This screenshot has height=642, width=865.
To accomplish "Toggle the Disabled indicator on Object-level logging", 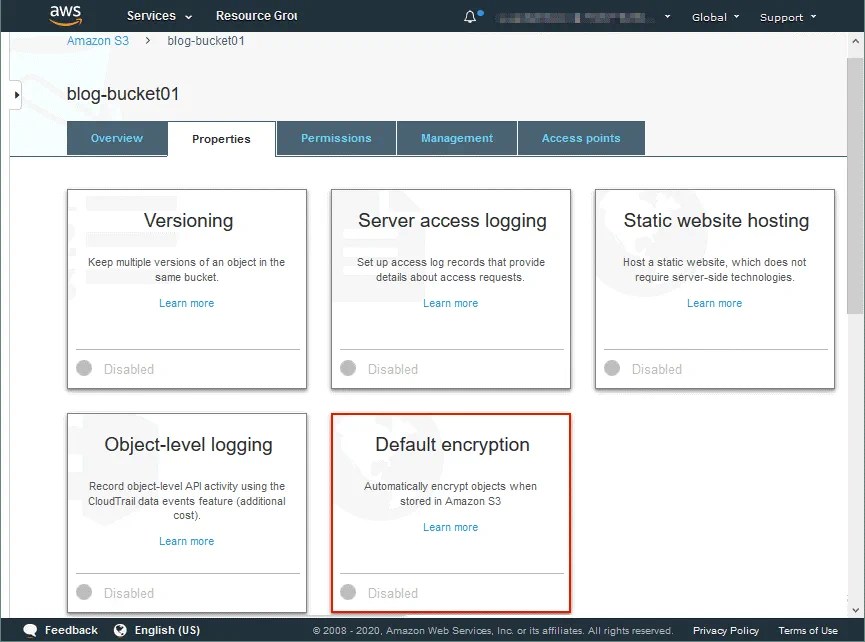I will click(83, 592).
